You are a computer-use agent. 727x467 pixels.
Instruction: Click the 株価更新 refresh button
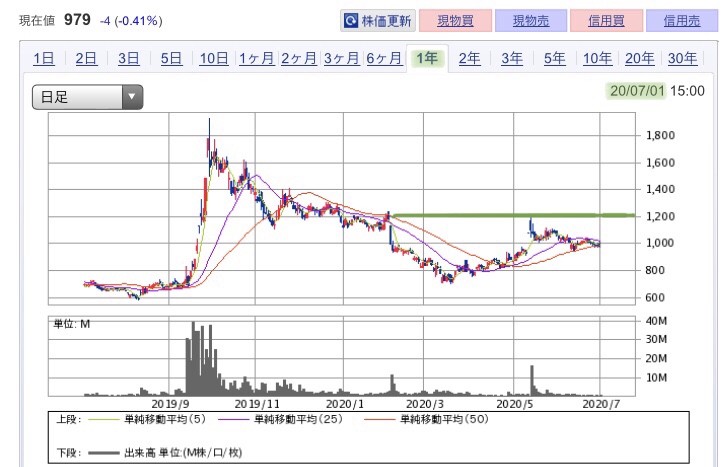tap(378, 21)
